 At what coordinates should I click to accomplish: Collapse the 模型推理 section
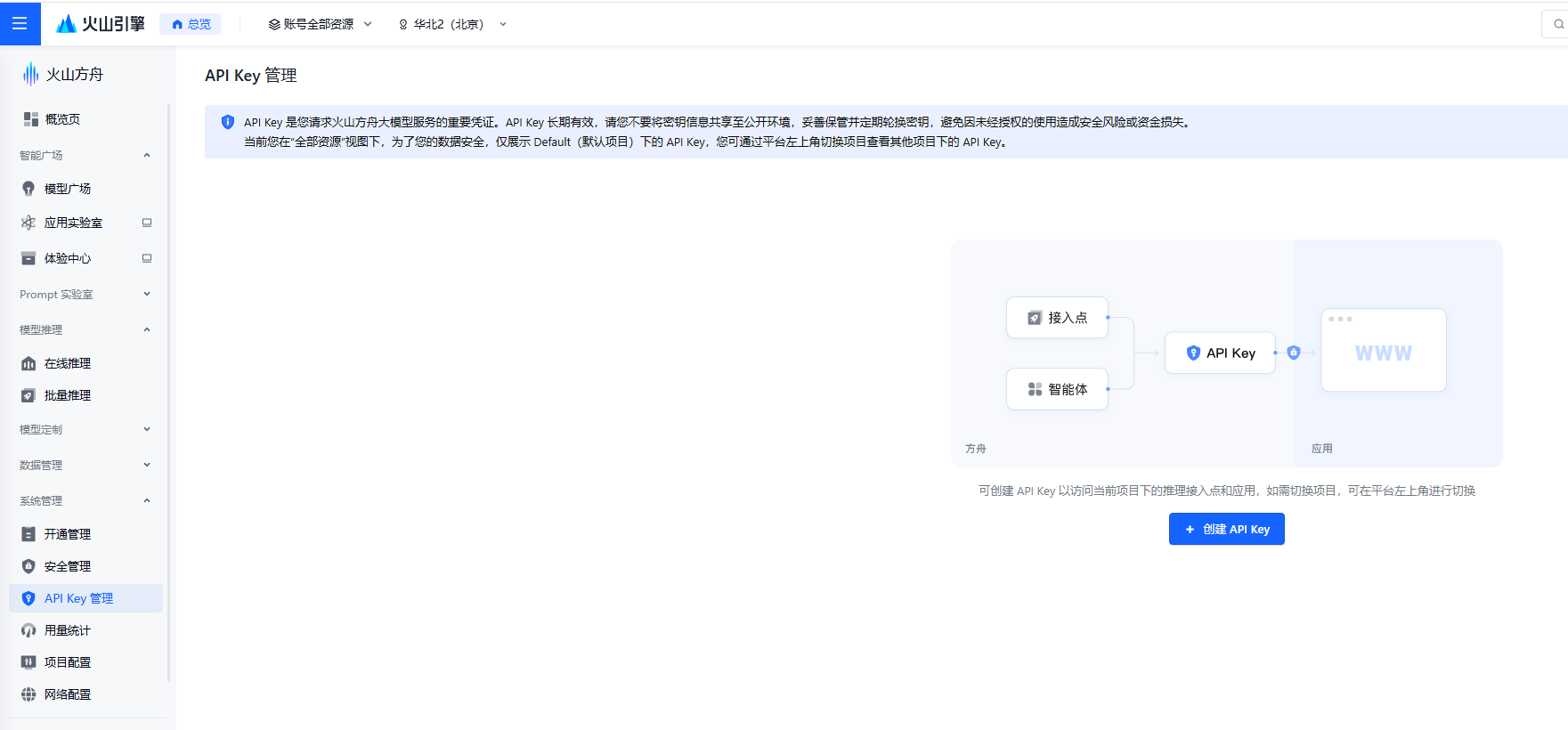coord(147,329)
